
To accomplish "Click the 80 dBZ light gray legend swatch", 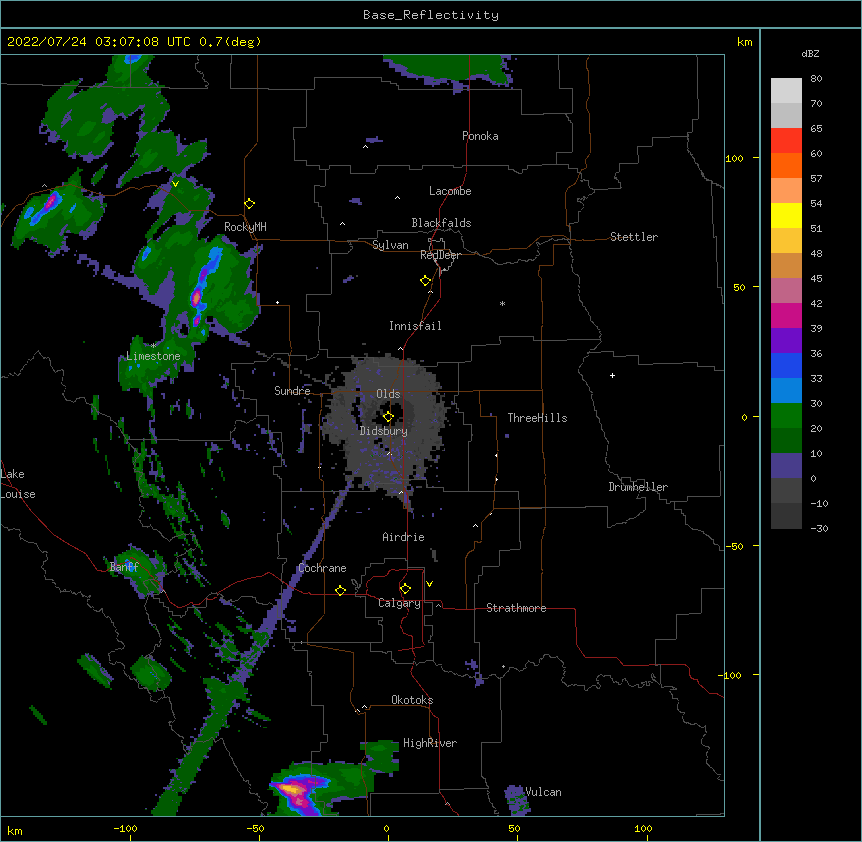I will (x=786, y=90).
